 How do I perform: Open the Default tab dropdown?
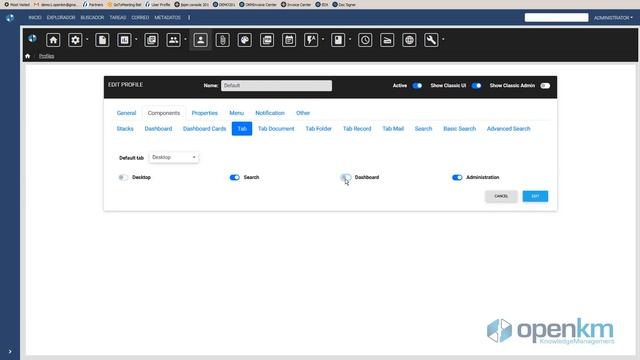[173, 158]
